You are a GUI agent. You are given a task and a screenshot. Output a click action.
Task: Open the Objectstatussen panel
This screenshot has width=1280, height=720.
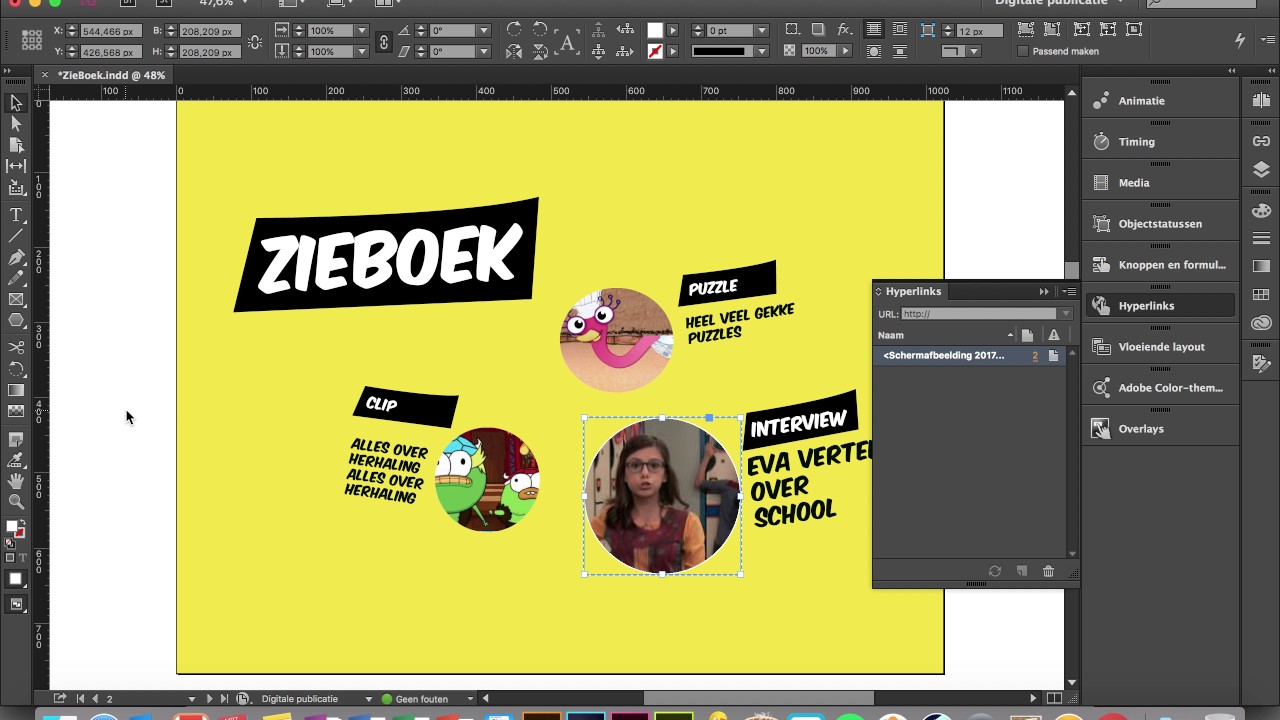[x=1160, y=224]
